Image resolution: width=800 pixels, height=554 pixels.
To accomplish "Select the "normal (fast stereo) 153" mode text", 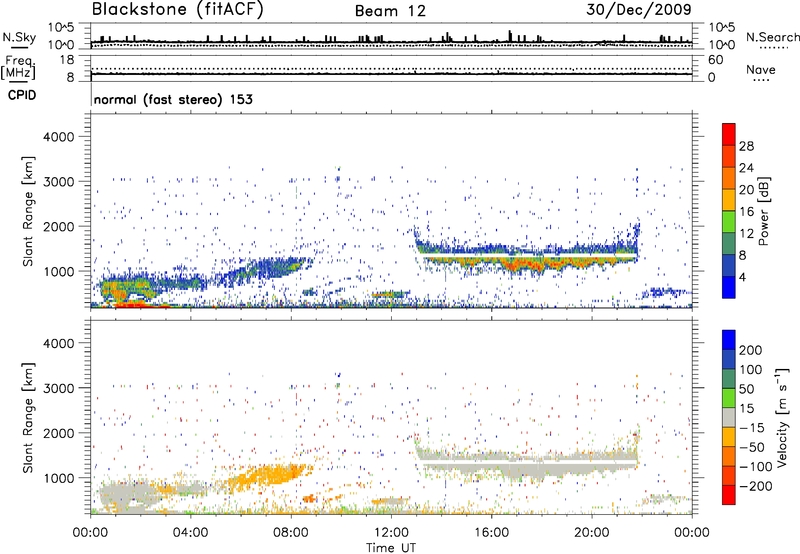I will click(173, 99).
